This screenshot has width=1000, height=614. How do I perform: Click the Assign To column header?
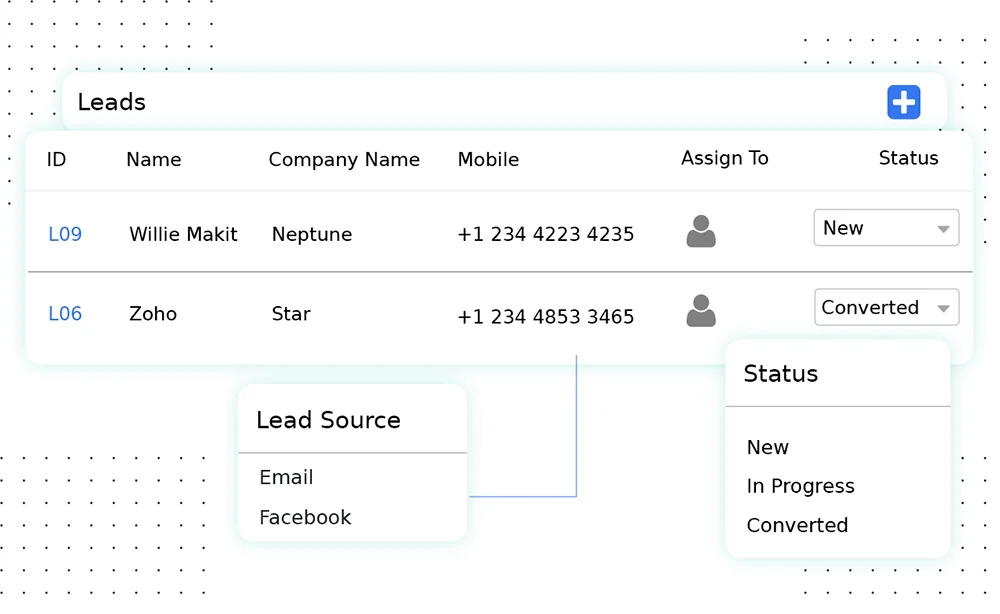click(x=724, y=157)
